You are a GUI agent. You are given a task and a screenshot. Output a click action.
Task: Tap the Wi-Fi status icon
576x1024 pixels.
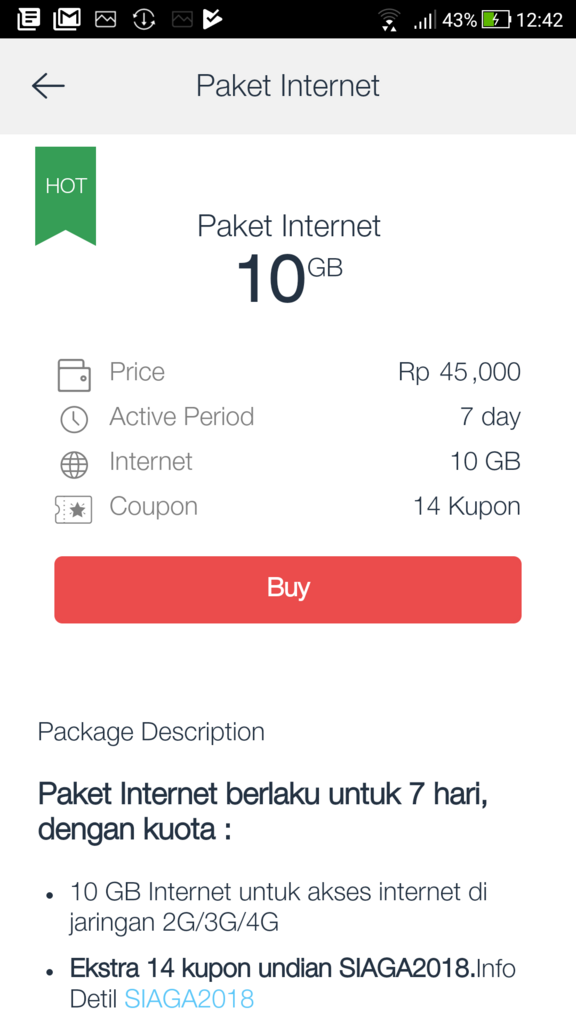click(390, 20)
